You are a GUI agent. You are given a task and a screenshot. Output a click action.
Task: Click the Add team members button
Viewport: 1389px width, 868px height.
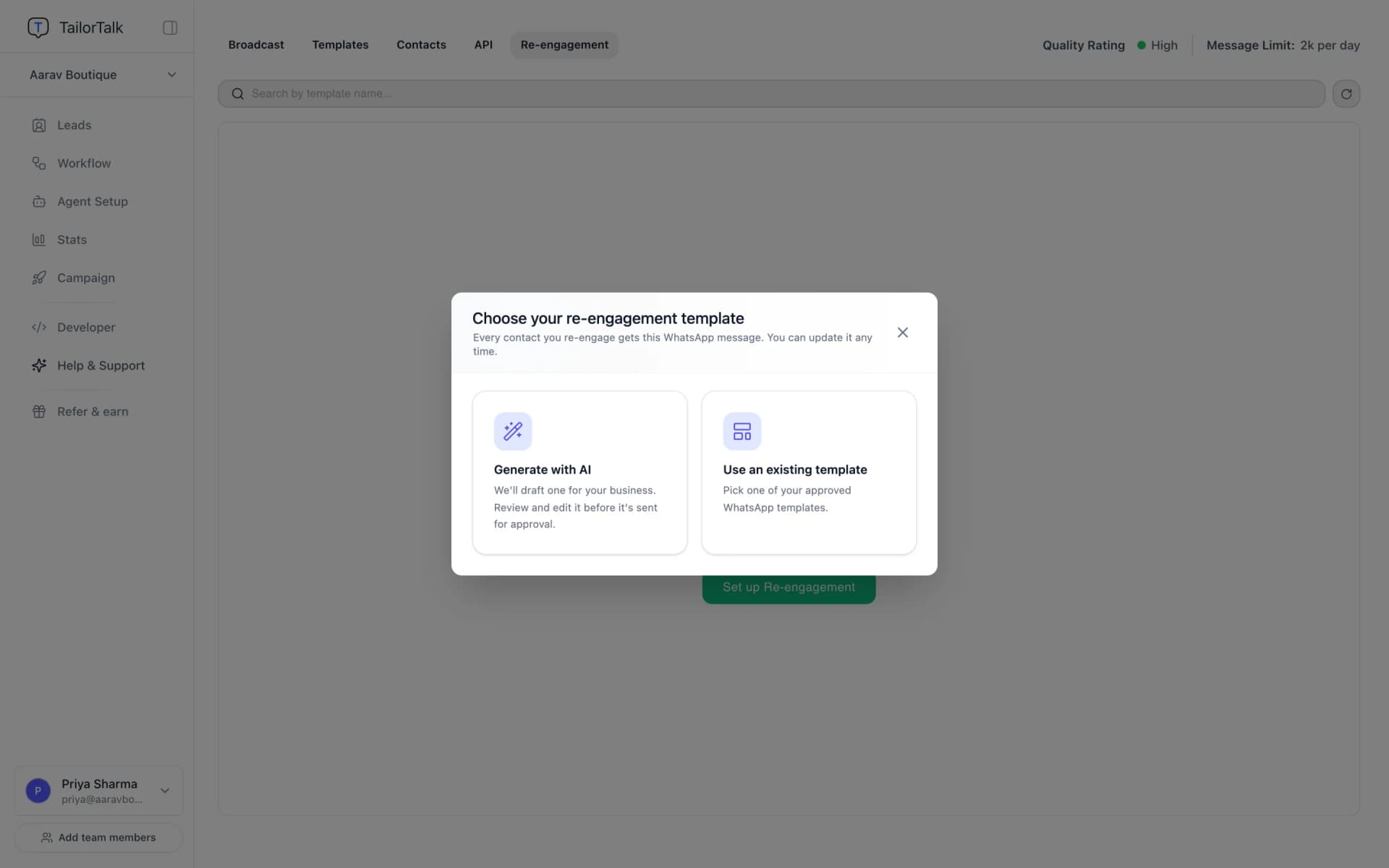[98, 838]
